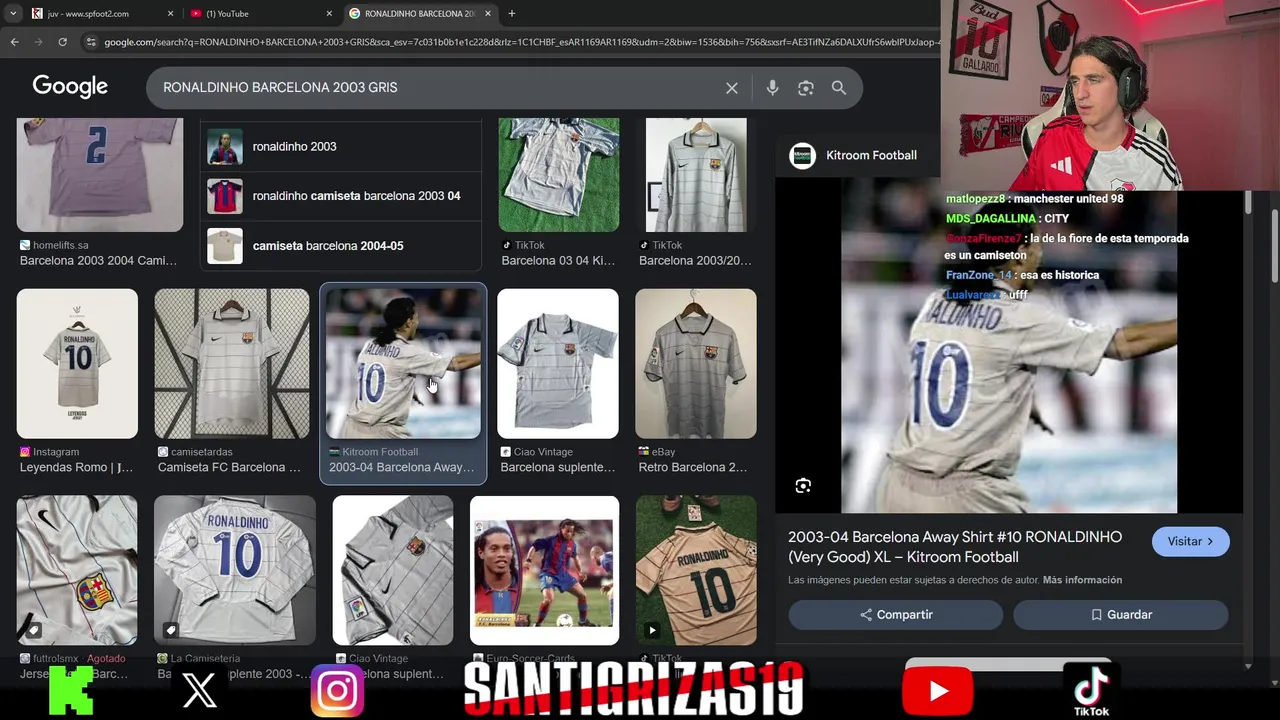Reload the page

(62, 42)
